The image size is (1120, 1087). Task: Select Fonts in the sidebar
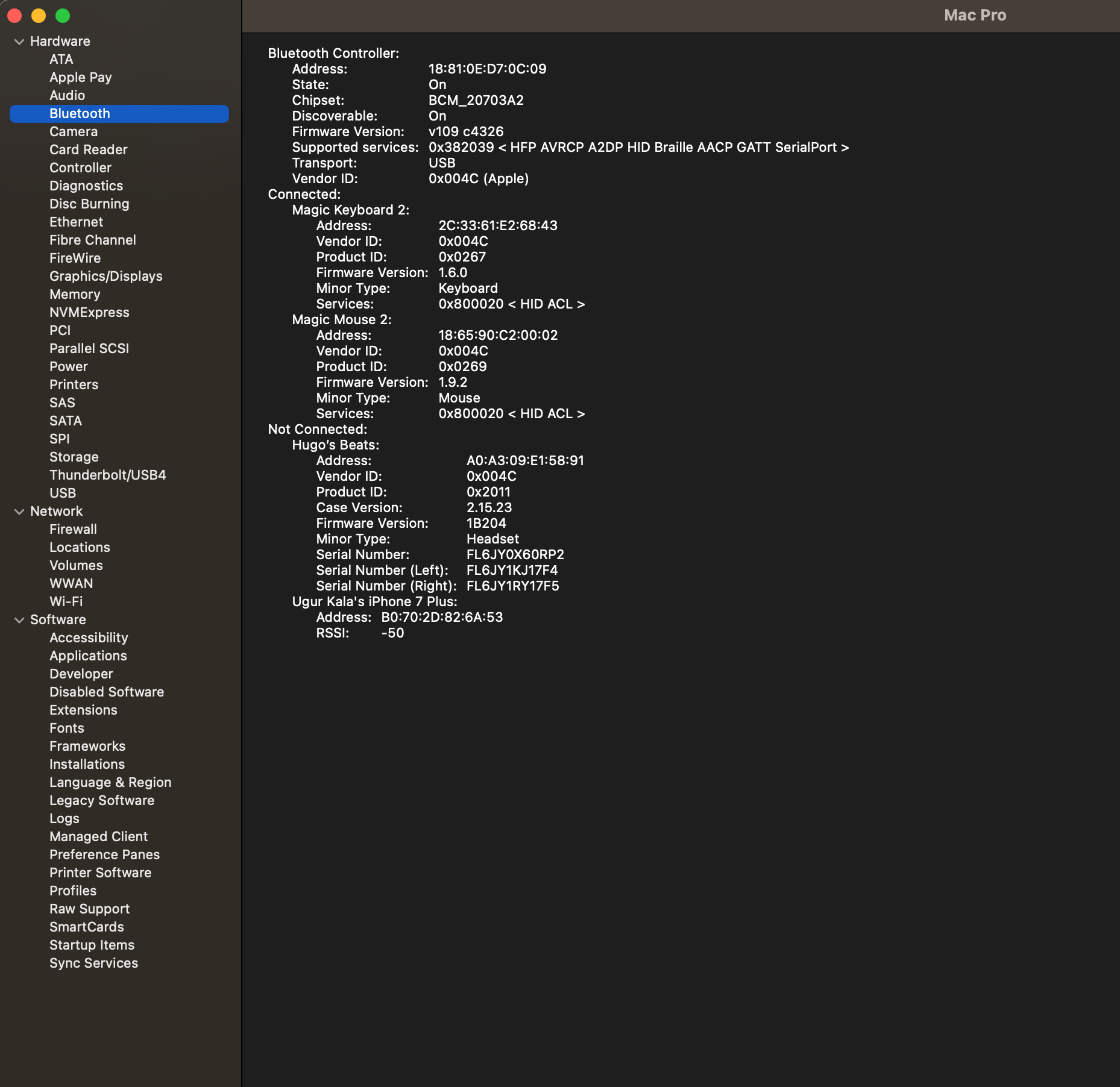[67, 728]
